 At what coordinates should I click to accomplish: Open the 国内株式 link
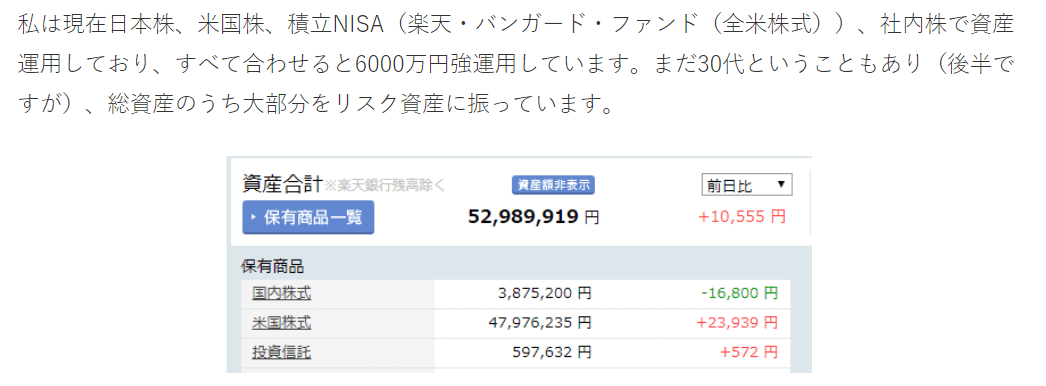[x=282, y=293]
